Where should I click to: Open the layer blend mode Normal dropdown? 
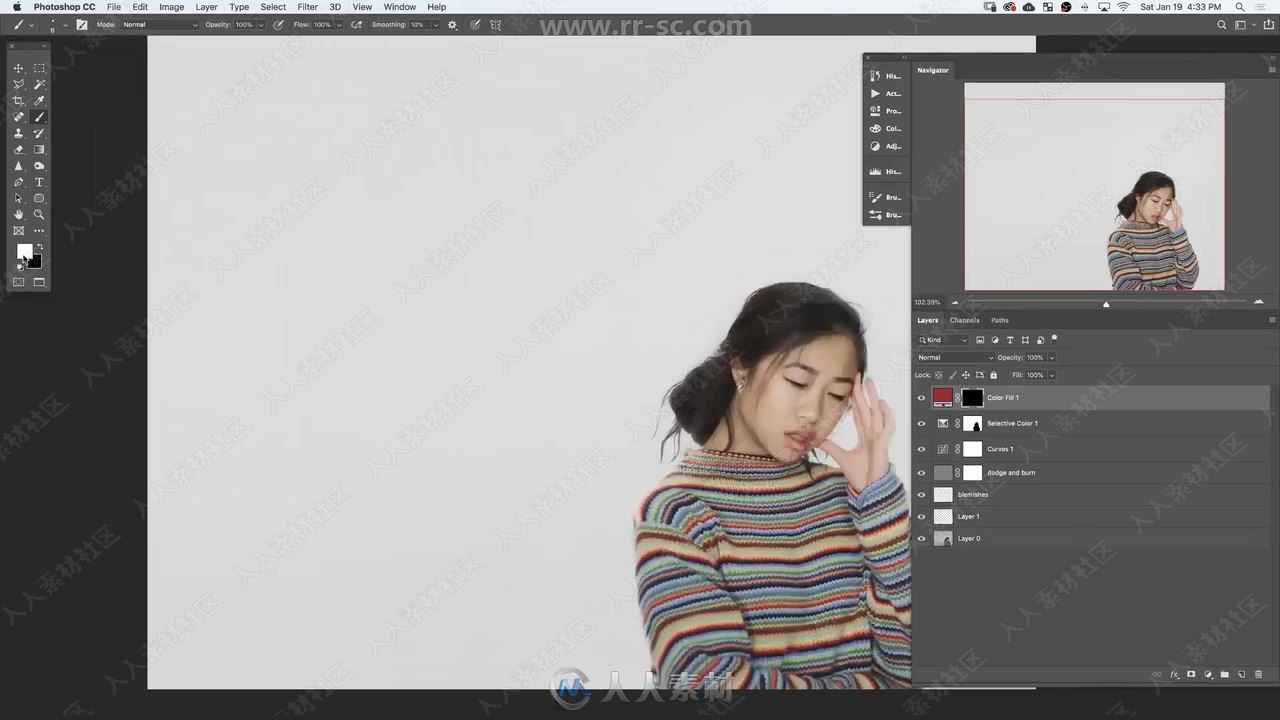pos(955,357)
